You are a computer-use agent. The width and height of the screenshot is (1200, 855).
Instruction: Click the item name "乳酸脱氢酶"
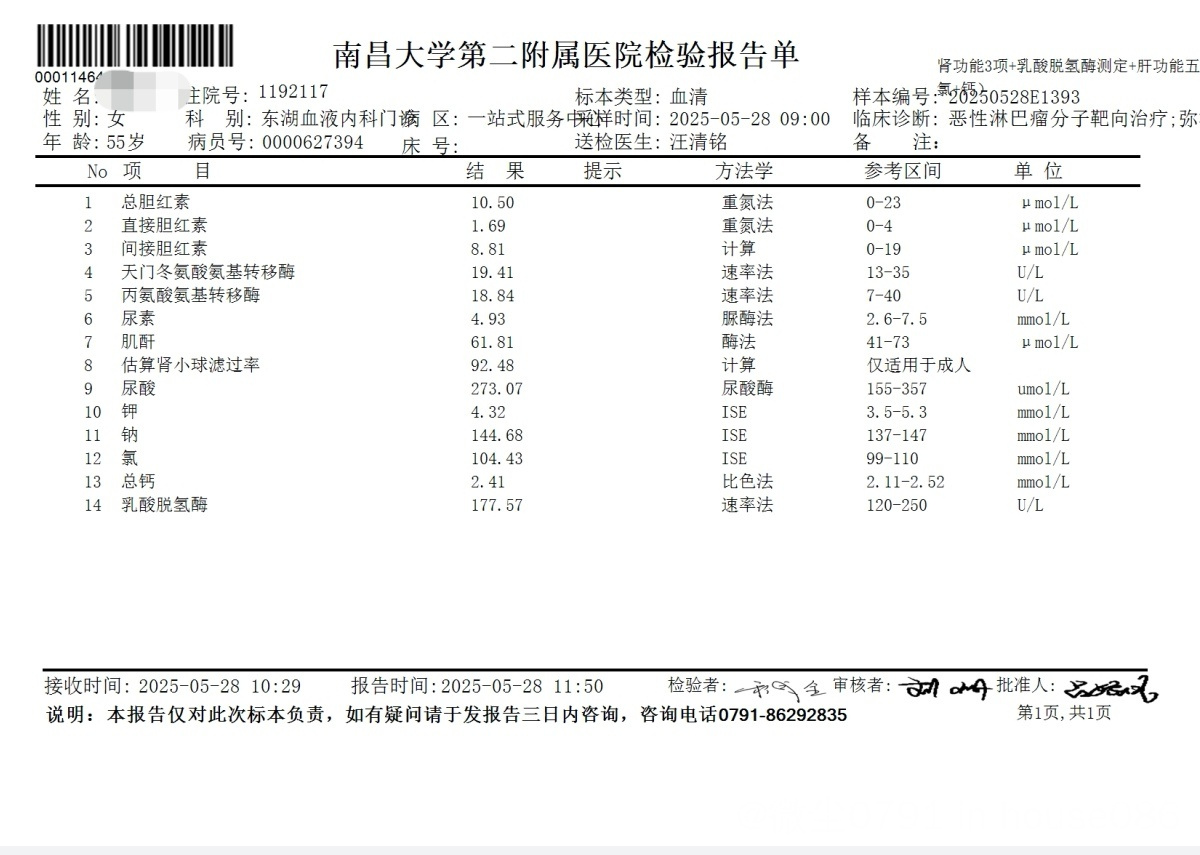[x=165, y=504]
